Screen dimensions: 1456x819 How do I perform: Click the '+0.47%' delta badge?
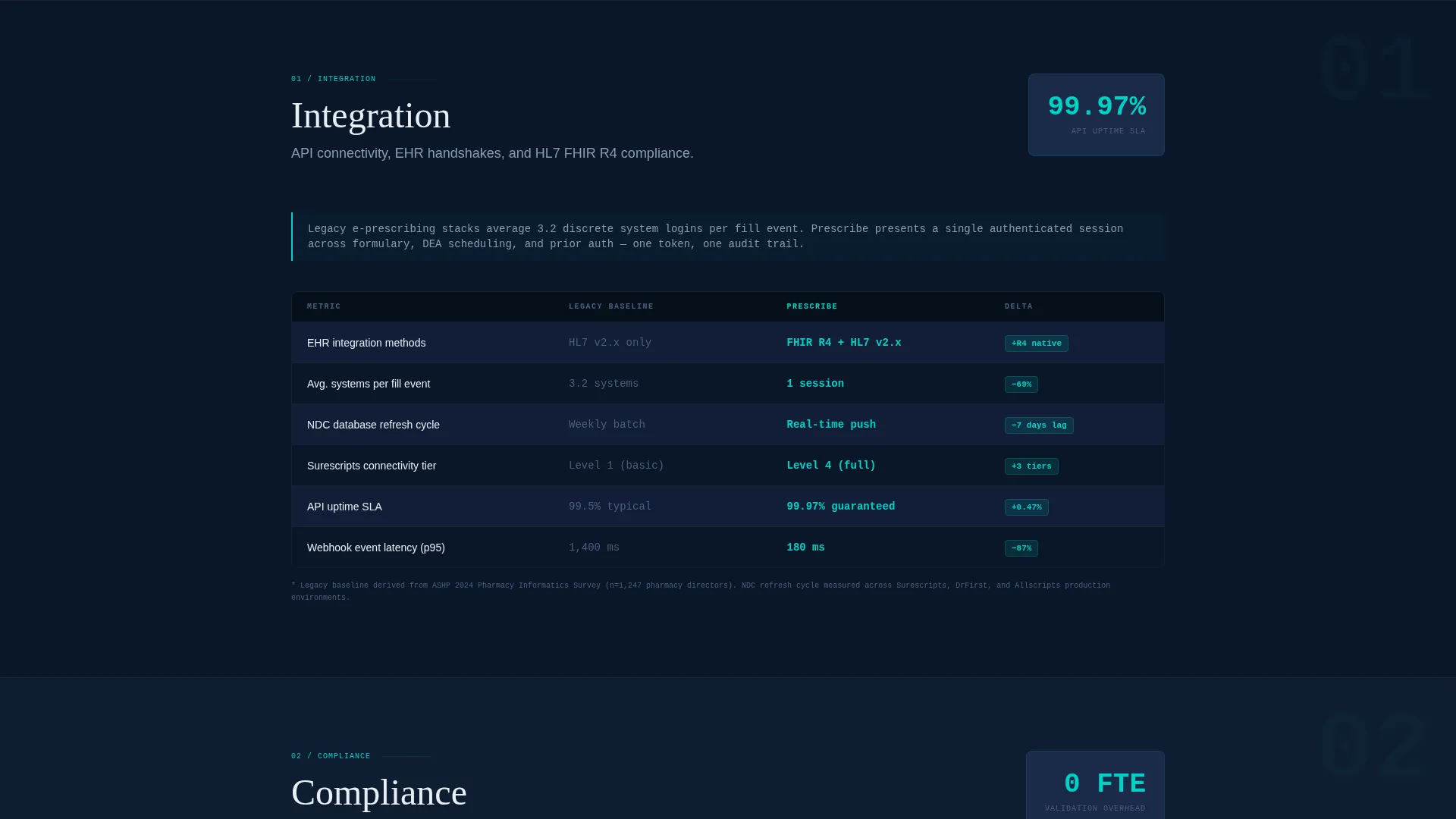(x=1027, y=507)
